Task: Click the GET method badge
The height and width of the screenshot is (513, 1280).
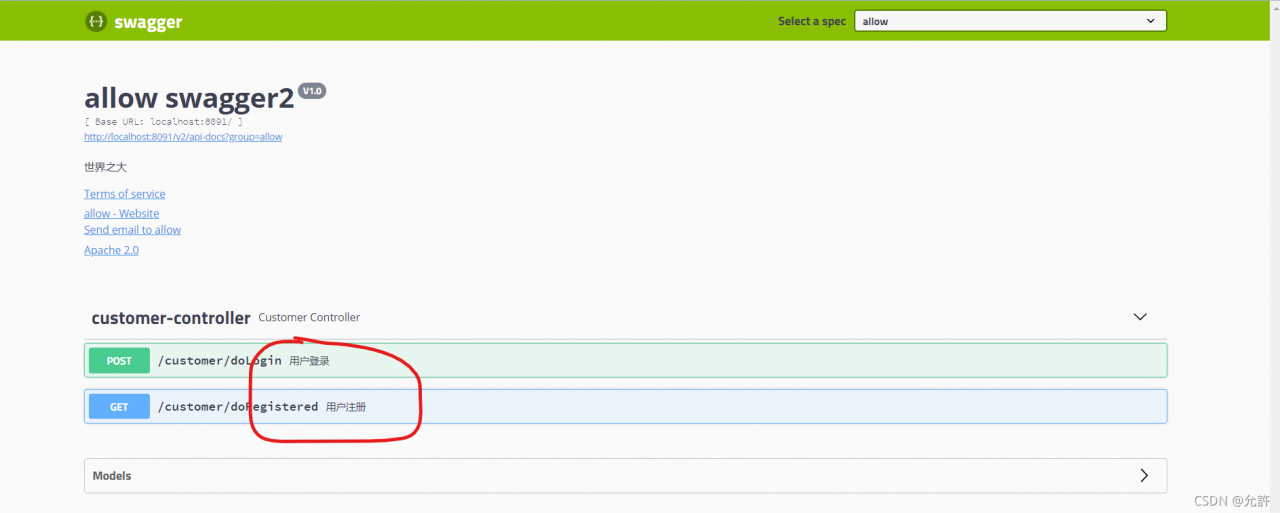Action: tap(119, 407)
